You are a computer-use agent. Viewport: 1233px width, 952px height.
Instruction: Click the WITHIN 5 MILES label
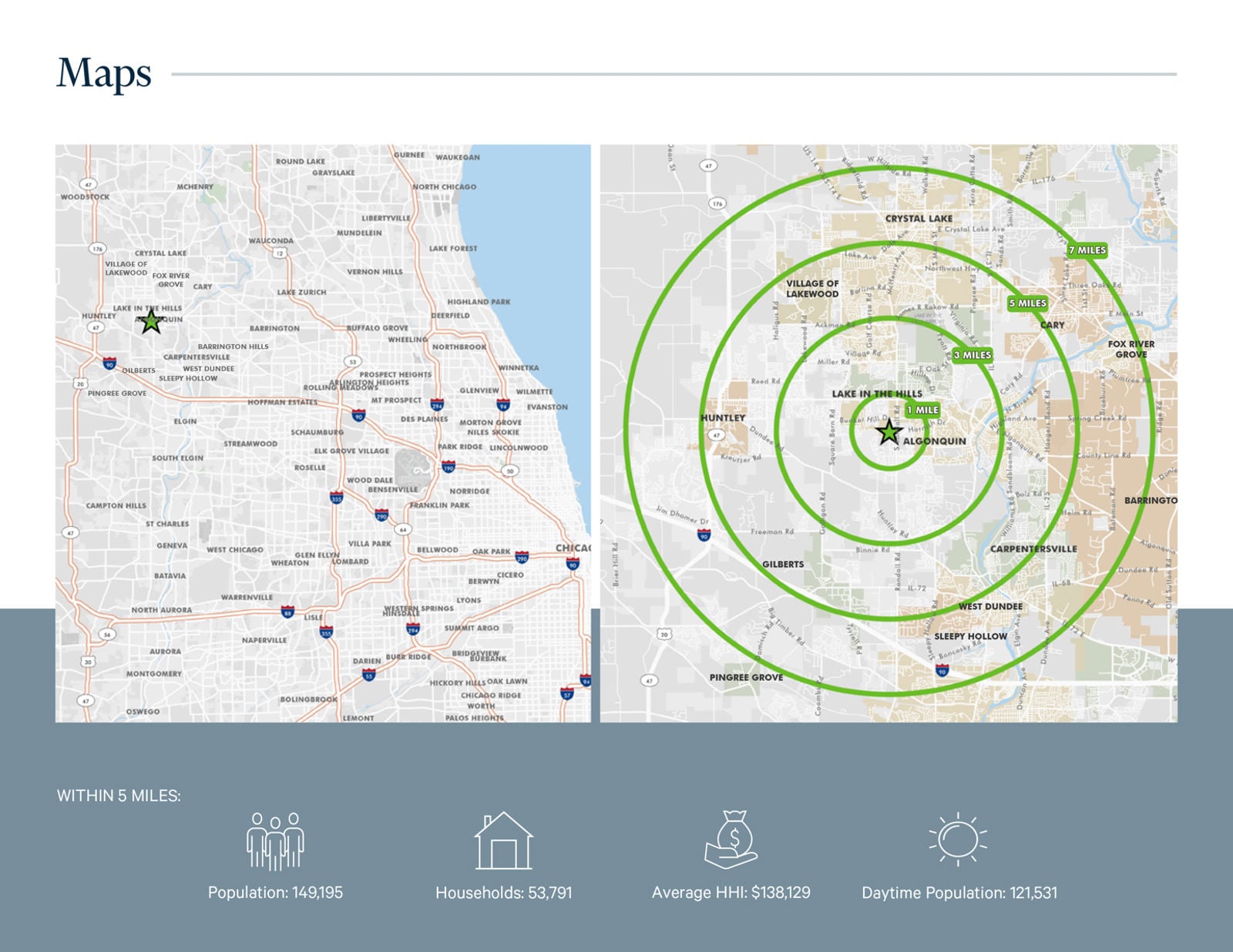pos(119,796)
